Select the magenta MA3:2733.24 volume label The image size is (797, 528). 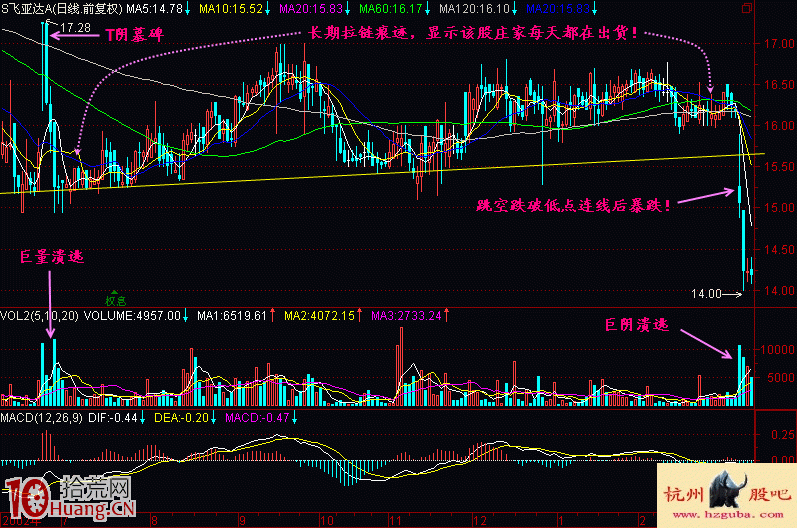pos(406,316)
